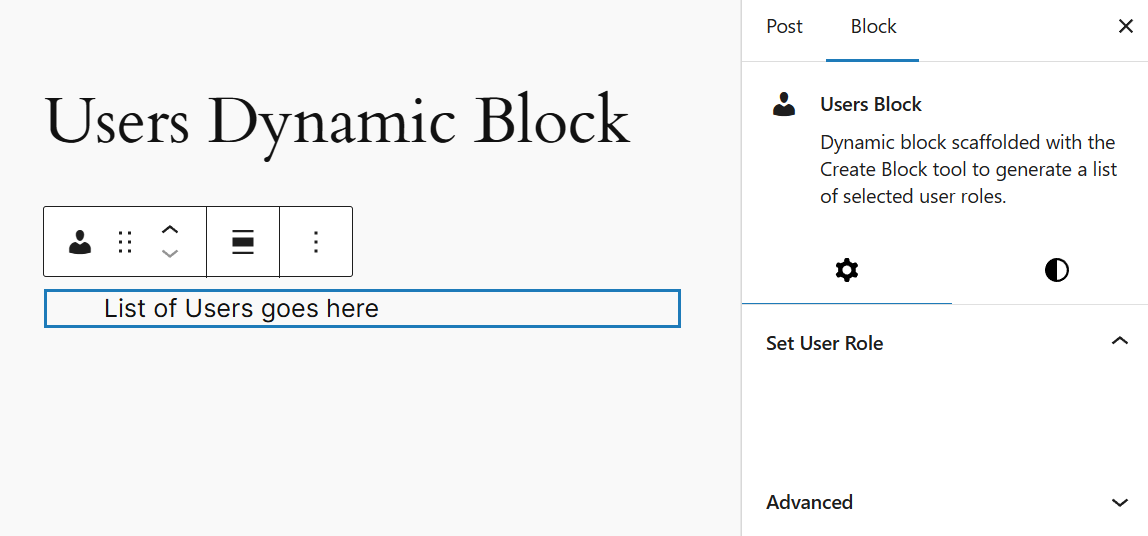Click the Users block type icon in toolbar
The height and width of the screenshot is (536, 1148).
[x=80, y=242]
